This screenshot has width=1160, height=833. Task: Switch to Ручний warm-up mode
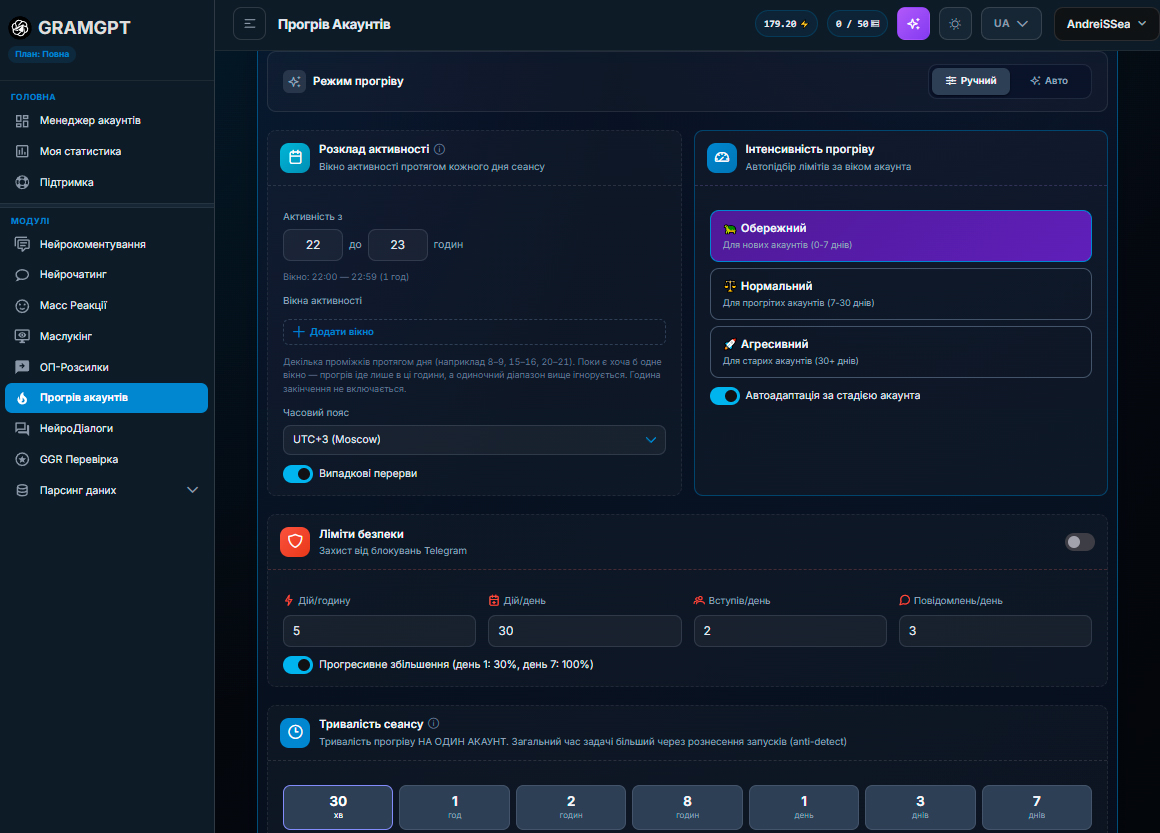pyautogui.click(x=971, y=81)
